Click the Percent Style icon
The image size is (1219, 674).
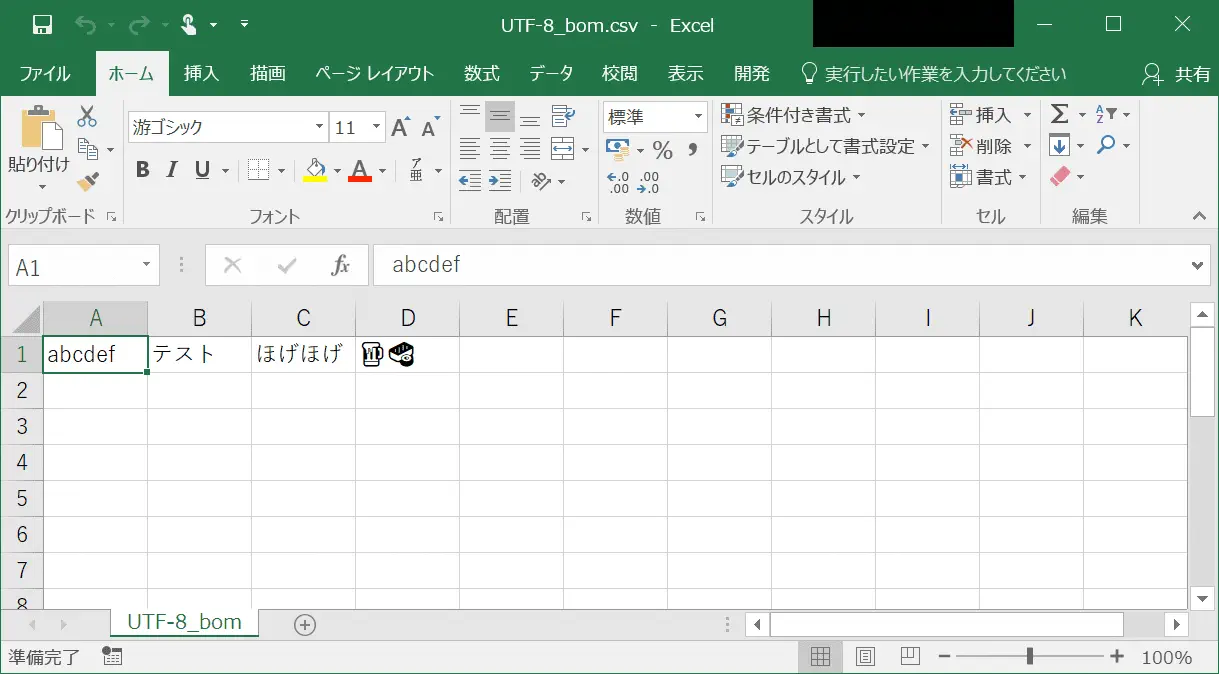pyautogui.click(x=662, y=151)
